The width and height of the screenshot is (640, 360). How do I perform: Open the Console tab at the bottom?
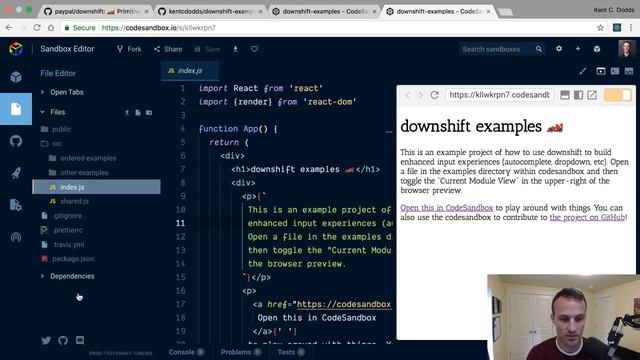point(186,352)
